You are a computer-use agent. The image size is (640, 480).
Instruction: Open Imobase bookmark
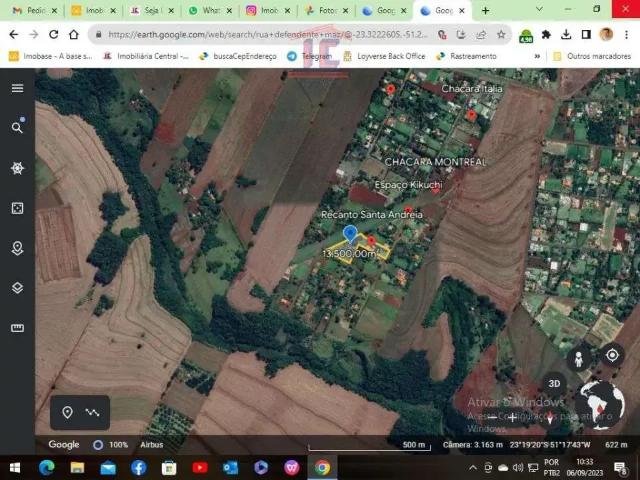pyautogui.click(x=51, y=56)
